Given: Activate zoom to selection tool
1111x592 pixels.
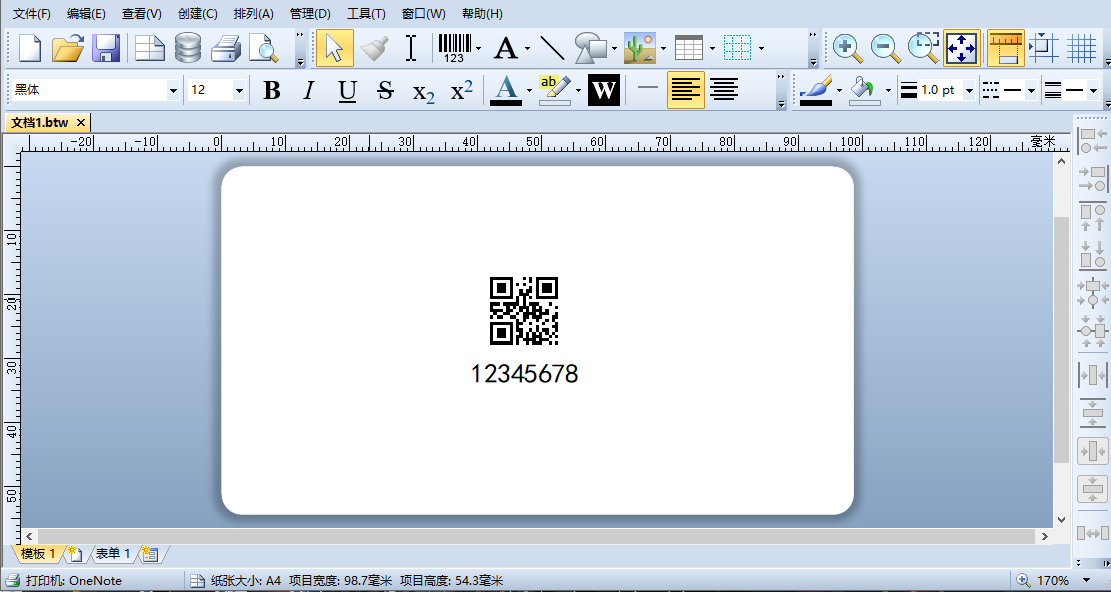Looking at the screenshot, I should pyautogui.click(x=924, y=48).
